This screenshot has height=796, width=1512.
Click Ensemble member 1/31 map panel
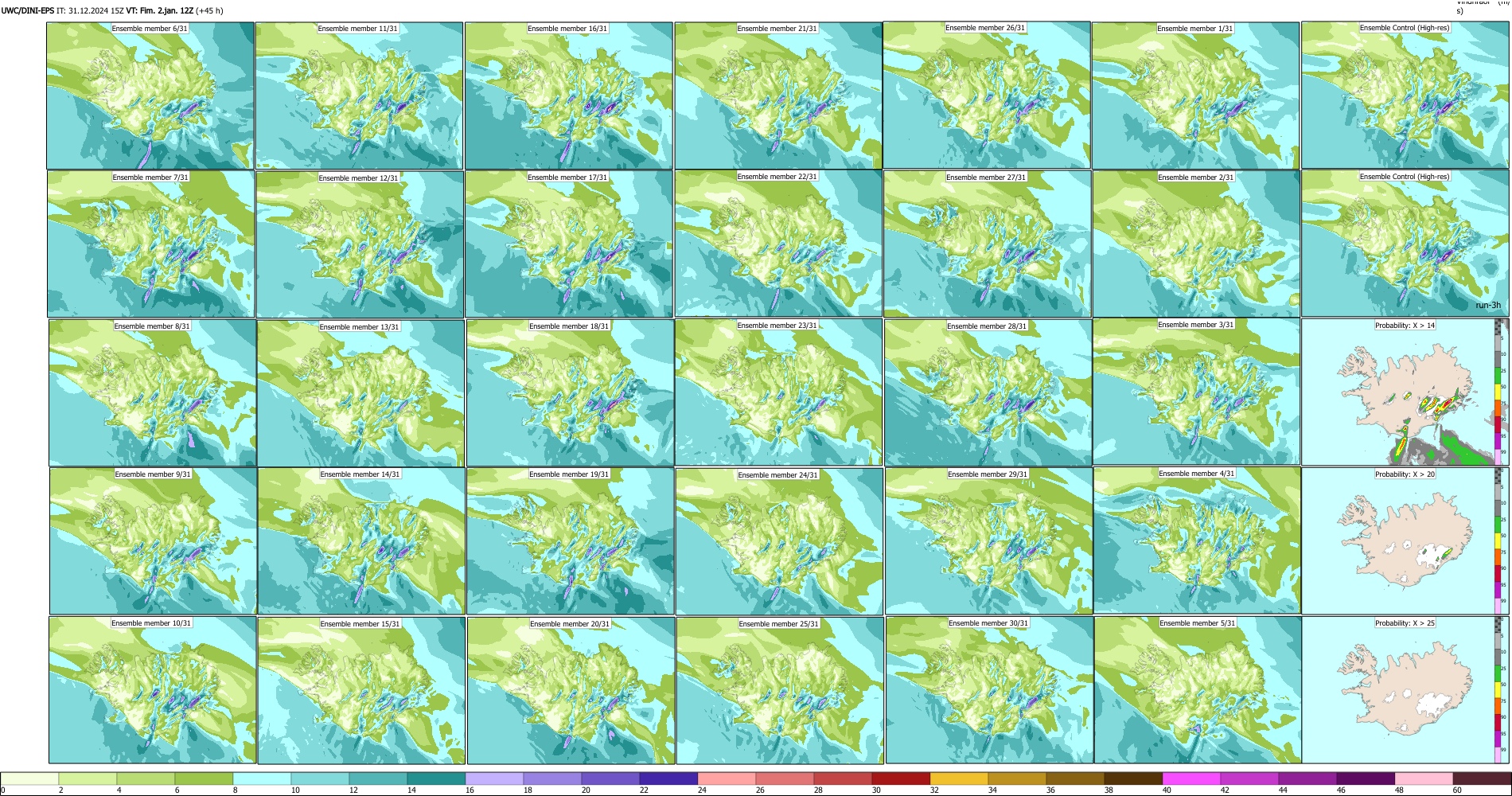1195,96
